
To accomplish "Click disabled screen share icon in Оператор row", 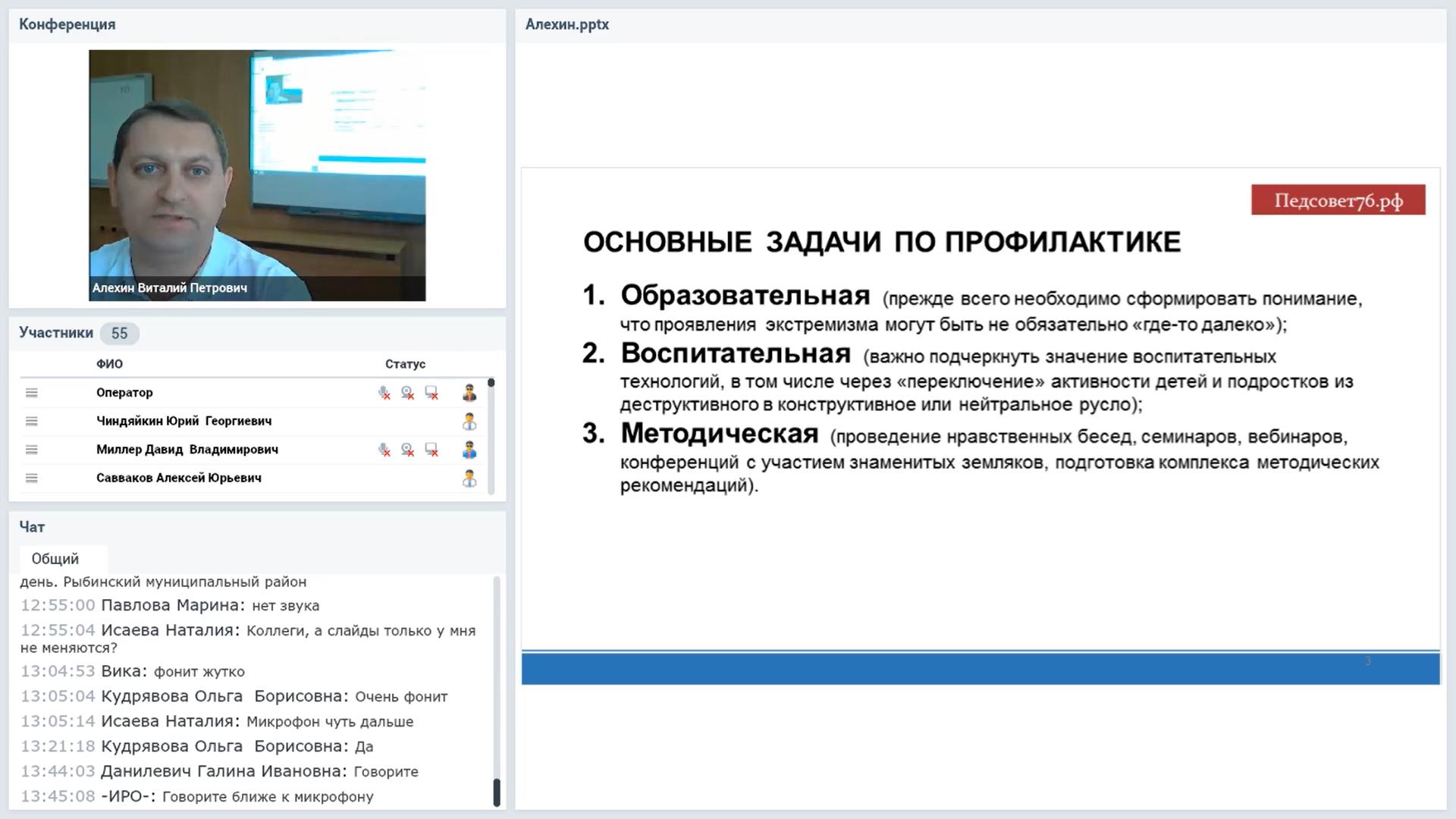I will tap(431, 393).
